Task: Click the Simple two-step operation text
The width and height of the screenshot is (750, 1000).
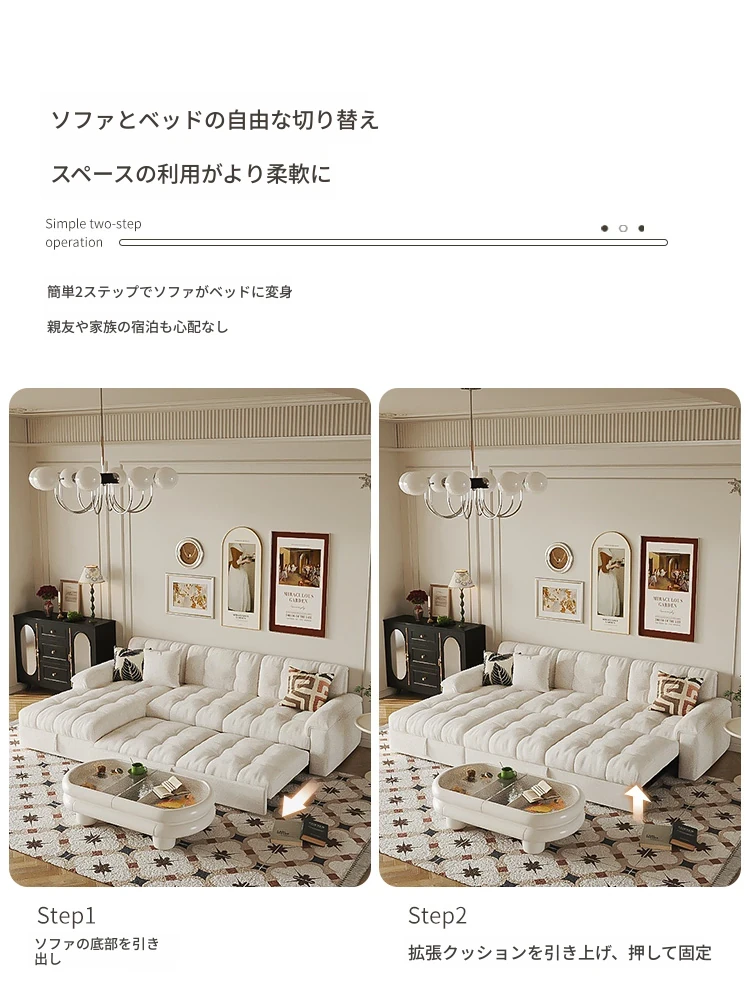Action: pyautogui.click(x=93, y=233)
